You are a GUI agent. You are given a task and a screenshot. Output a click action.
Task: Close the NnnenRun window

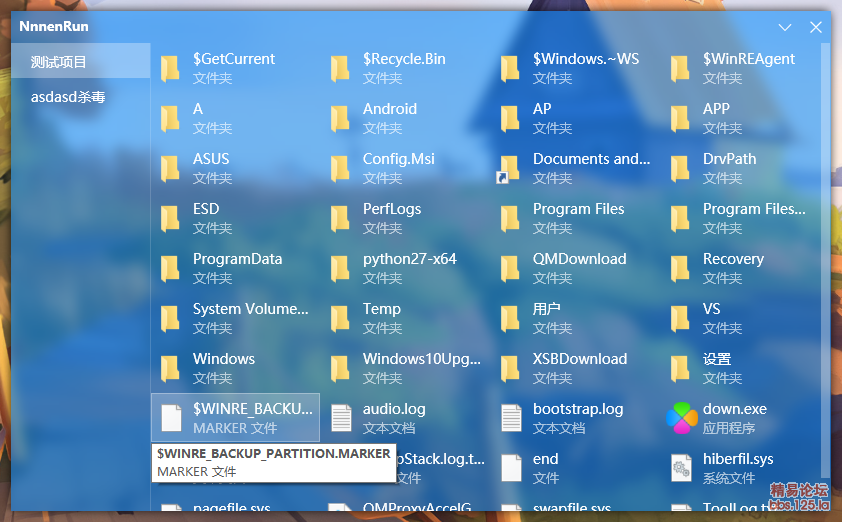tap(816, 27)
